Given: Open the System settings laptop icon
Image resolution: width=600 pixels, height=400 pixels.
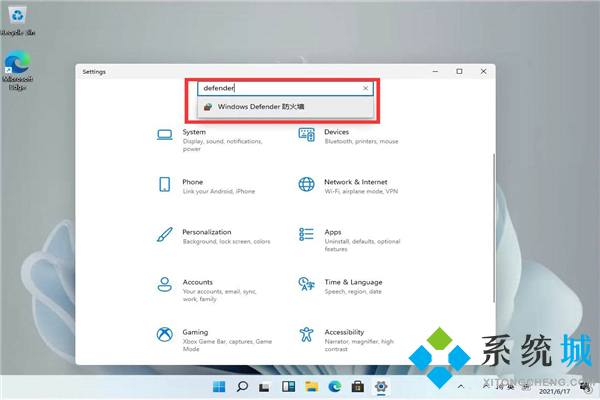Looking at the screenshot, I should point(165,135).
